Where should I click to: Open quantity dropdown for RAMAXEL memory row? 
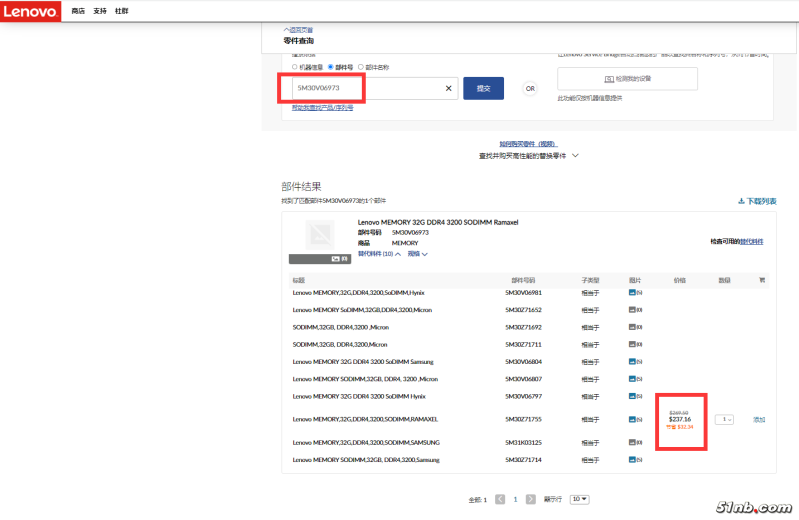click(724, 419)
